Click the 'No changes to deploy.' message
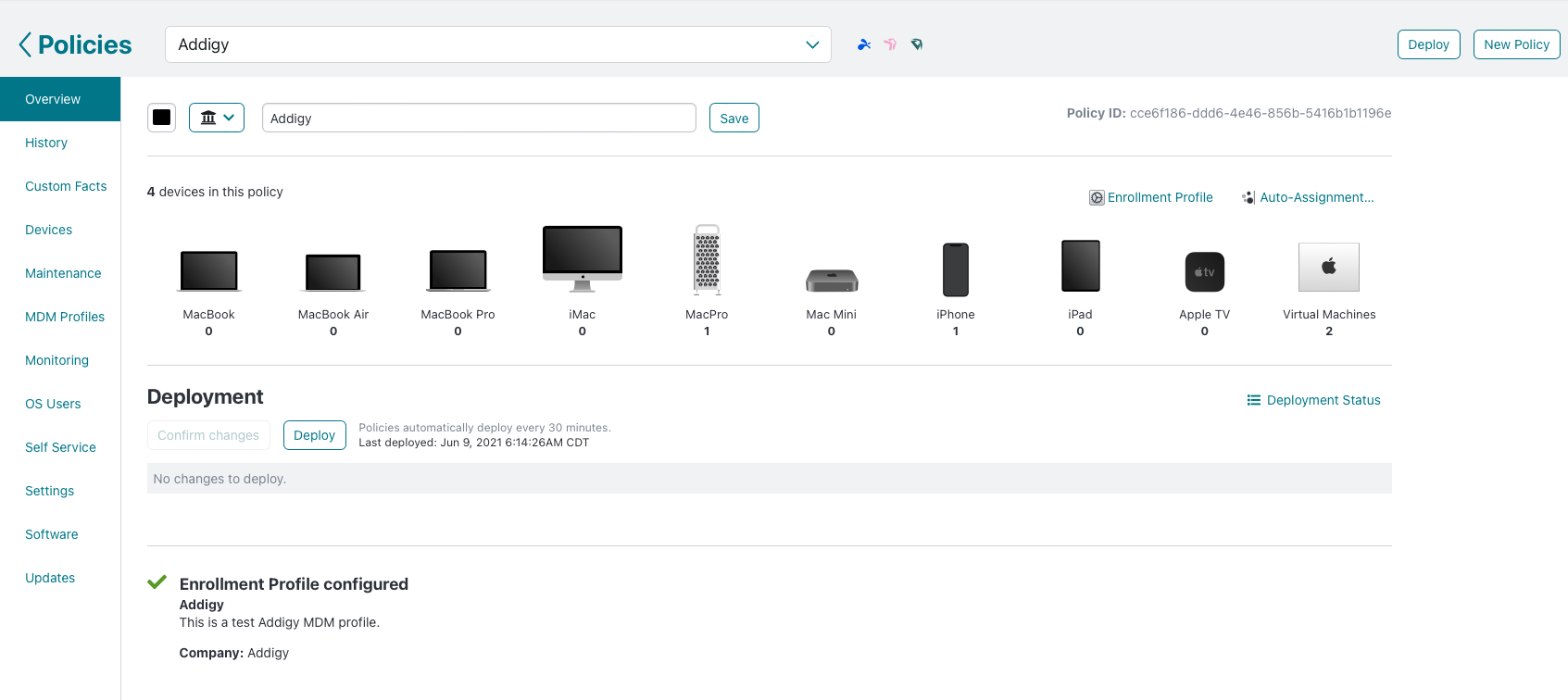Screen dimensions: 1568x700 [x=220, y=479]
